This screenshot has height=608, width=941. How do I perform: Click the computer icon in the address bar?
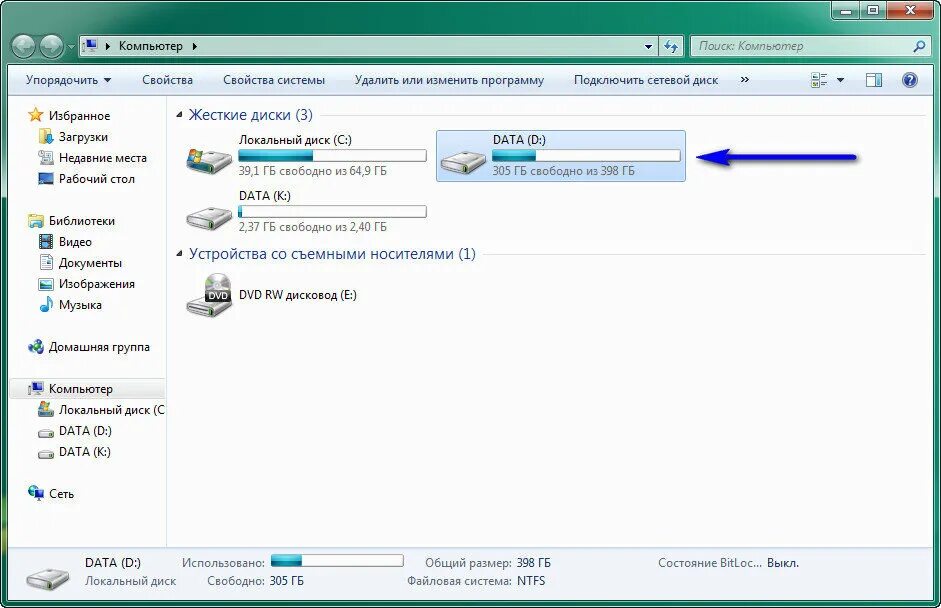pyautogui.click(x=90, y=46)
